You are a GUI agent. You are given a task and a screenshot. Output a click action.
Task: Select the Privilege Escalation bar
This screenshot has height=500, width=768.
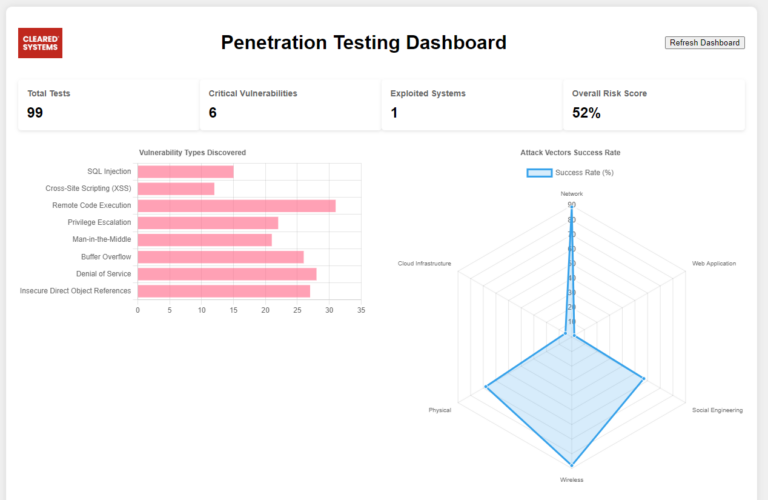208,223
